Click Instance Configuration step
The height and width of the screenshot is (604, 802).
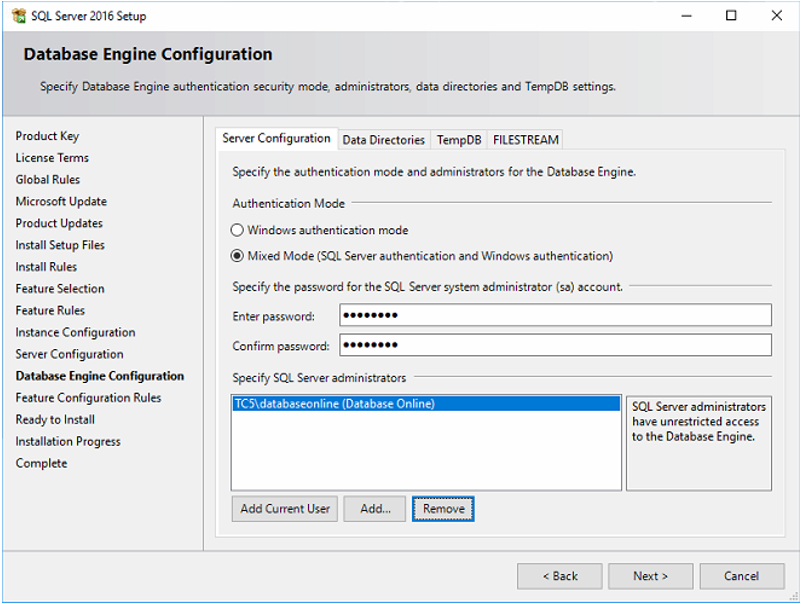coord(75,332)
